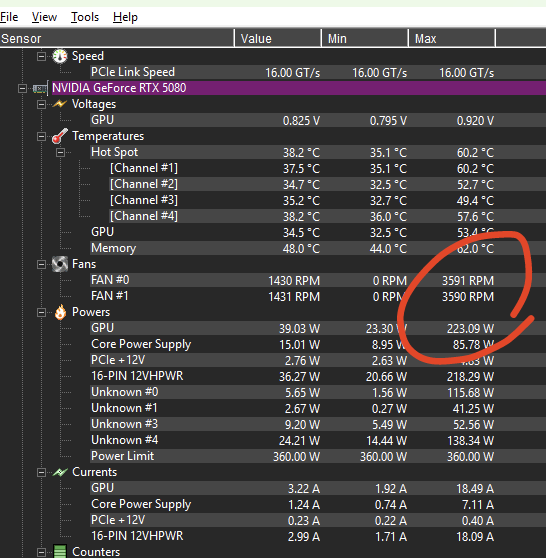
Task: Click the Sensor column header
Action: [117, 38]
